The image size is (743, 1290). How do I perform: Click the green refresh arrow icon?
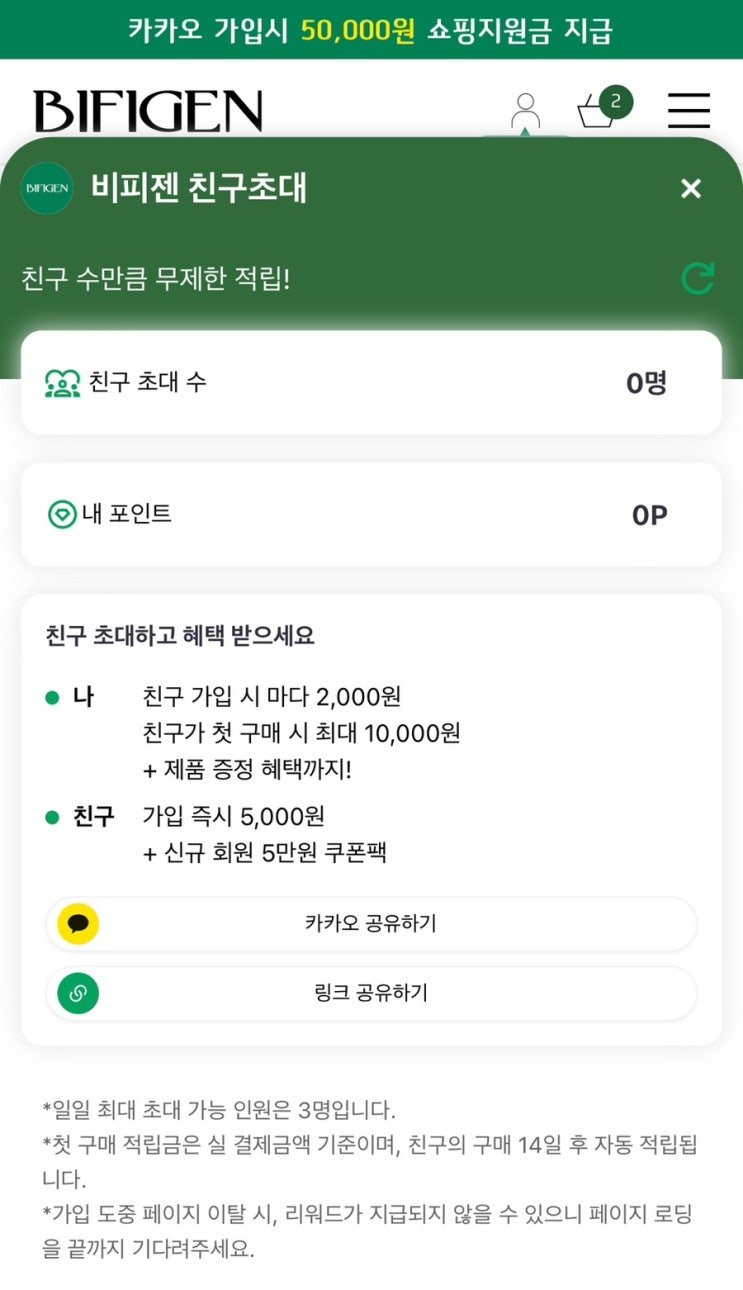[697, 278]
